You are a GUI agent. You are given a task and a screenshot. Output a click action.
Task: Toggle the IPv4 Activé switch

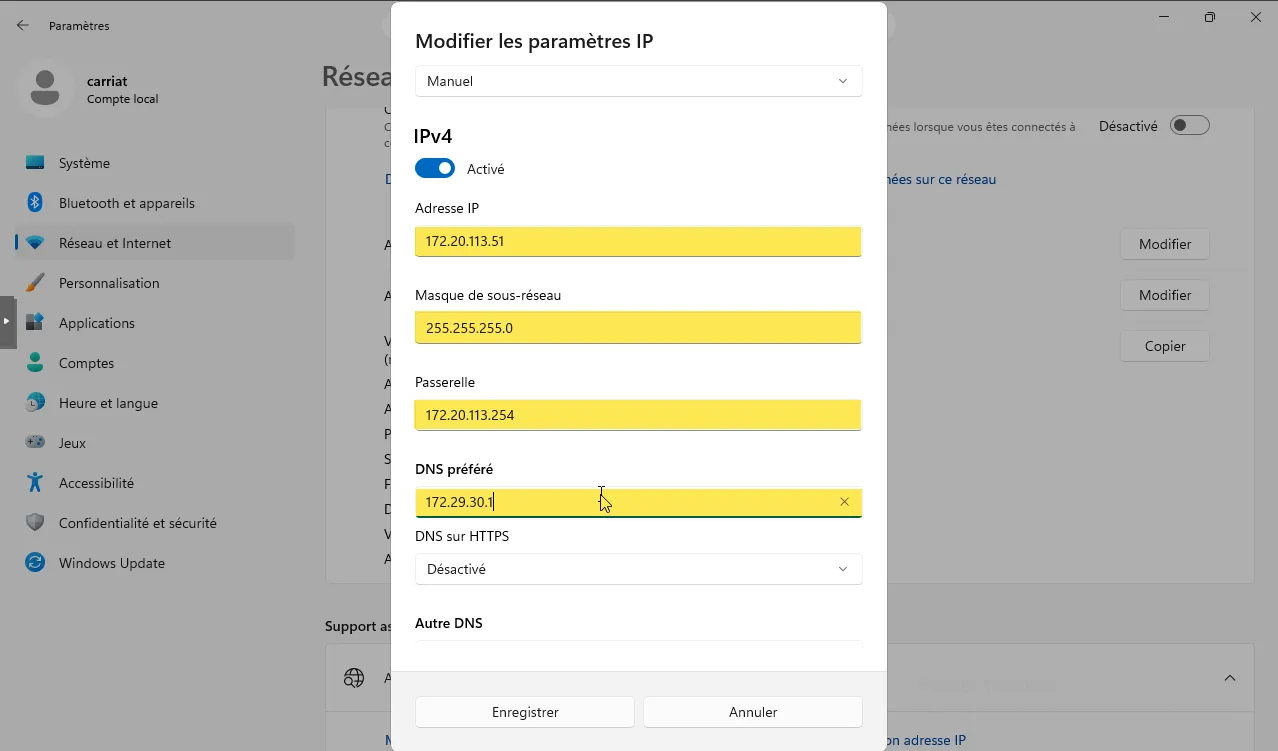[435, 169]
